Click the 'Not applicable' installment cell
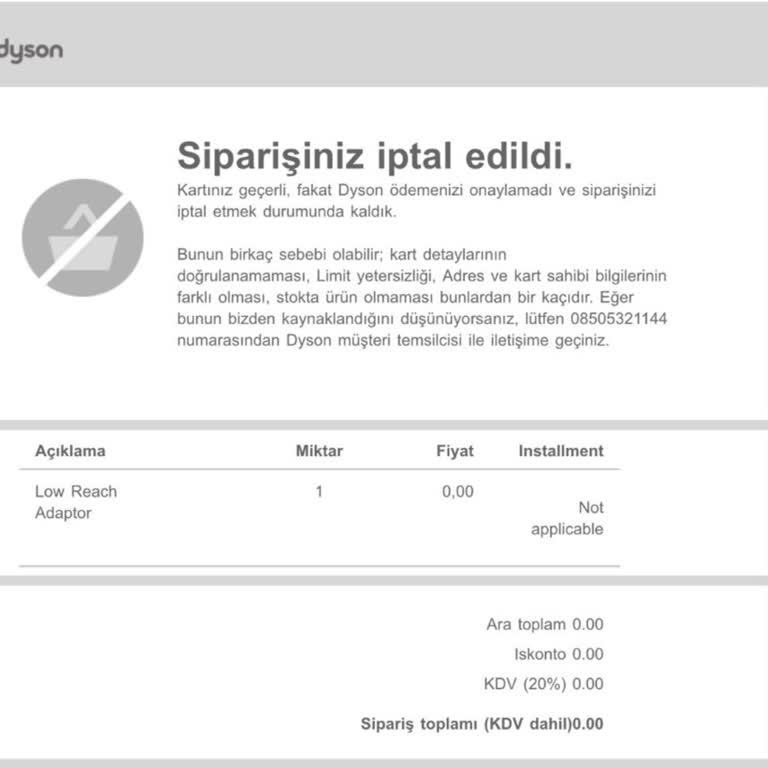This screenshot has width=768, height=768. pyautogui.click(x=567, y=518)
